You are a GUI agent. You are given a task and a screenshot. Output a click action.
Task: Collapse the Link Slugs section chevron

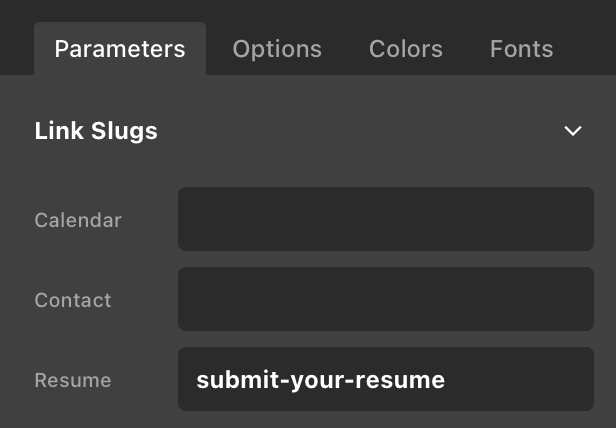tap(573, 131)
